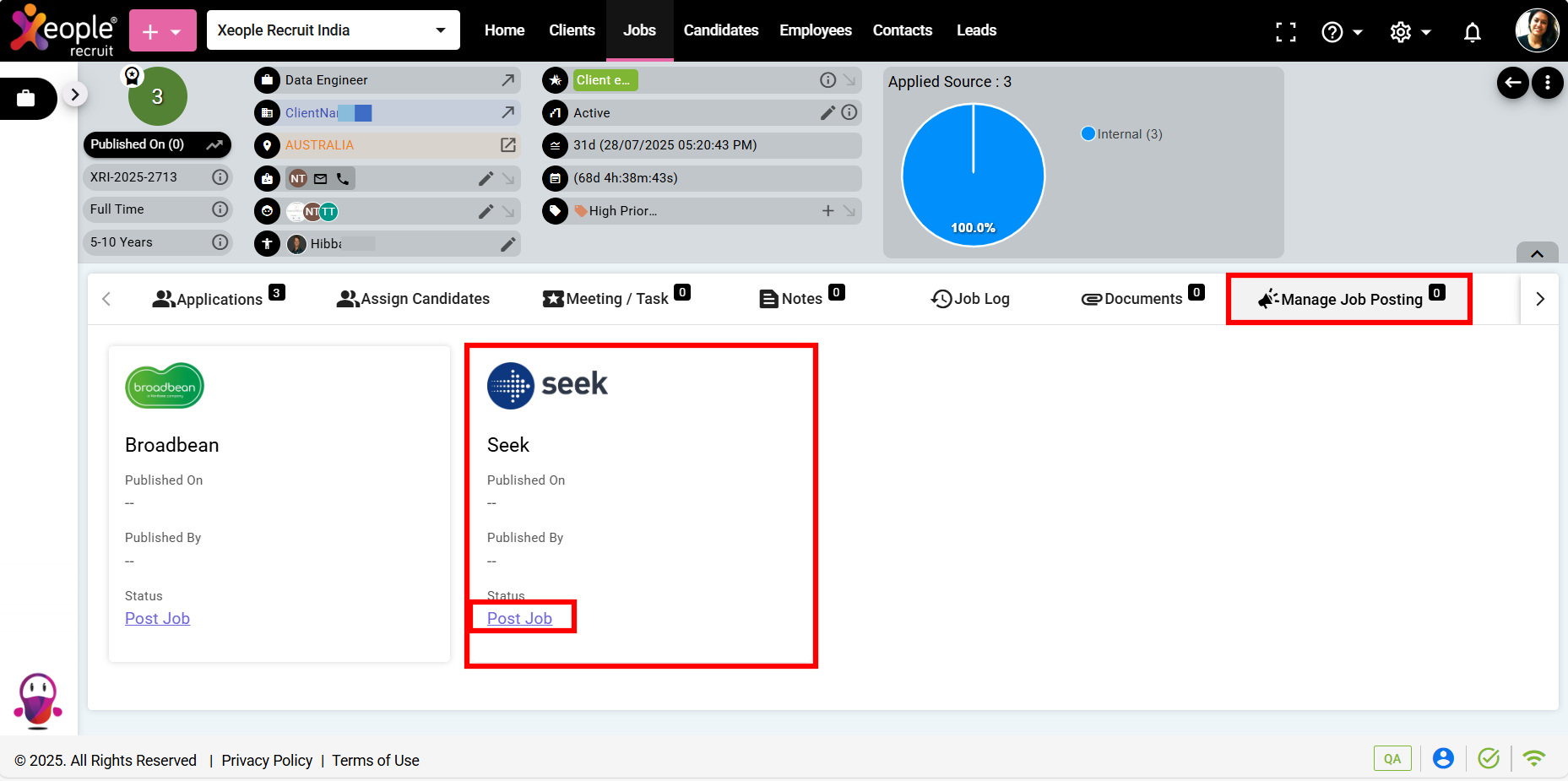
Task: Show info for XRI-2025-2713
Action: [x=220, y=177]
